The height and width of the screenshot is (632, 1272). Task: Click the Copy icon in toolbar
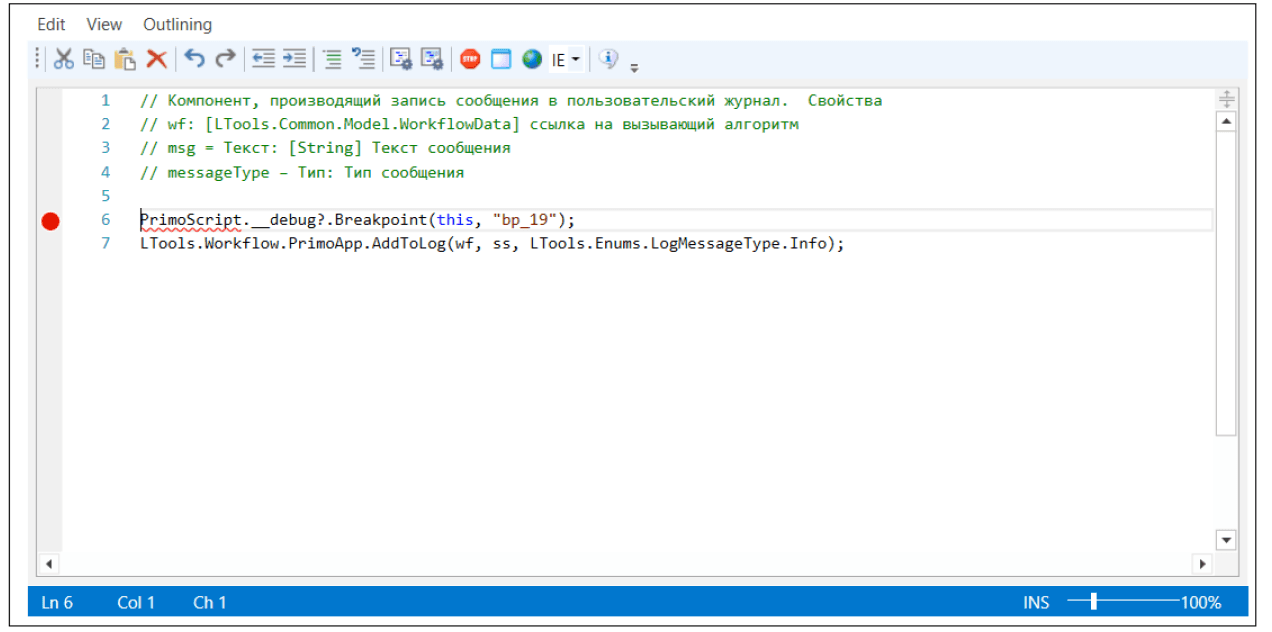coord(94,59)
